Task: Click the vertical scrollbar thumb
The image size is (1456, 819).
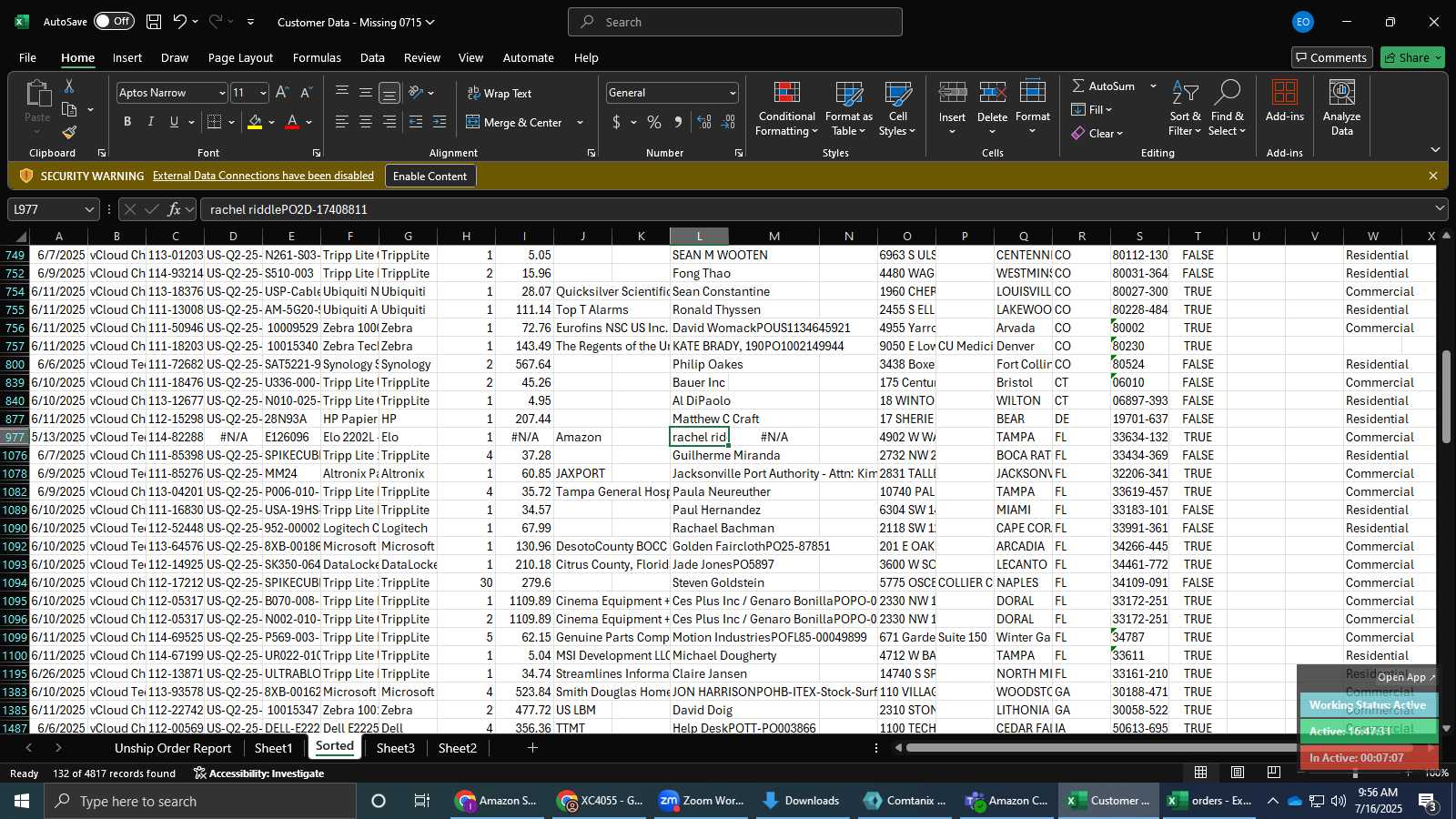Action: pos(1446,397)
